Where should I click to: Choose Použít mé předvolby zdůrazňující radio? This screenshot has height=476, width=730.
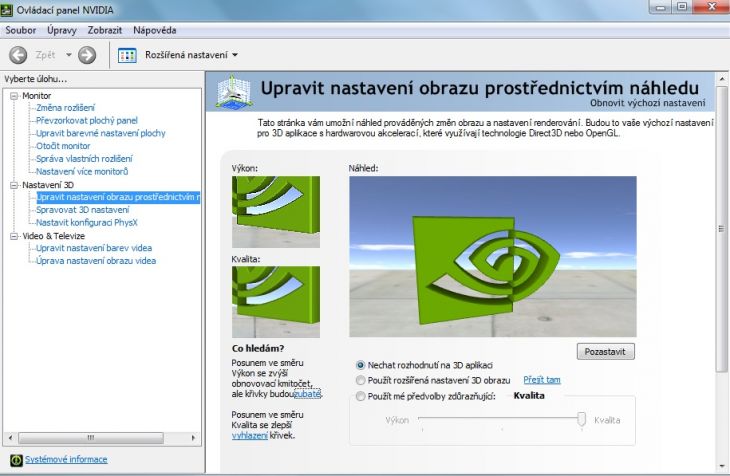(x=360, y=396)
